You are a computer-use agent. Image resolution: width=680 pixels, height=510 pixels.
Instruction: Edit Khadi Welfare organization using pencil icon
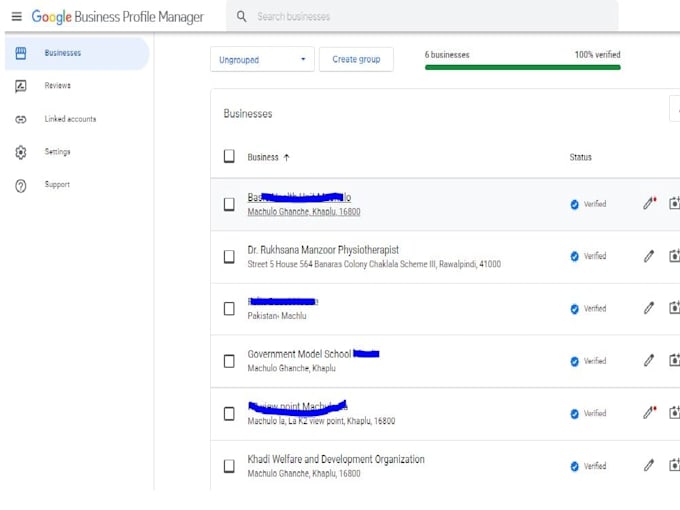(x=648, y=465)
